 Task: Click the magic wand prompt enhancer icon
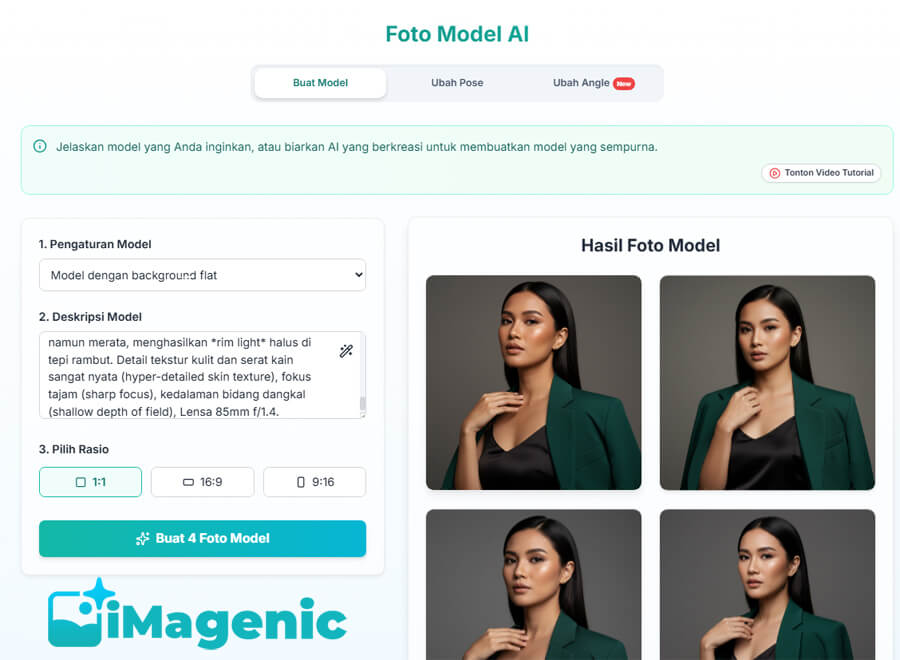point(346,351)
